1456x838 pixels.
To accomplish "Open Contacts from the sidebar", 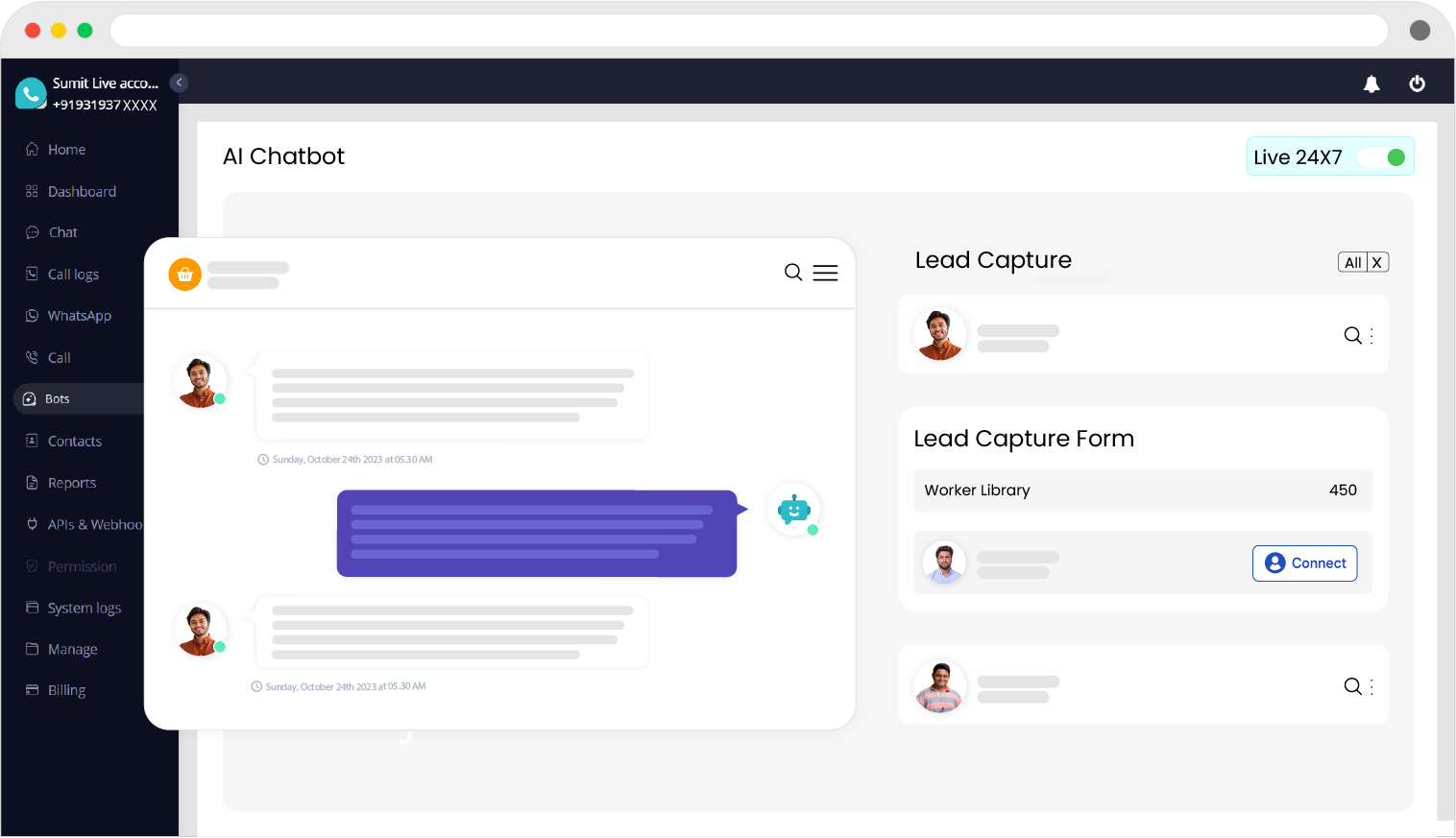I will coord(74,441).
